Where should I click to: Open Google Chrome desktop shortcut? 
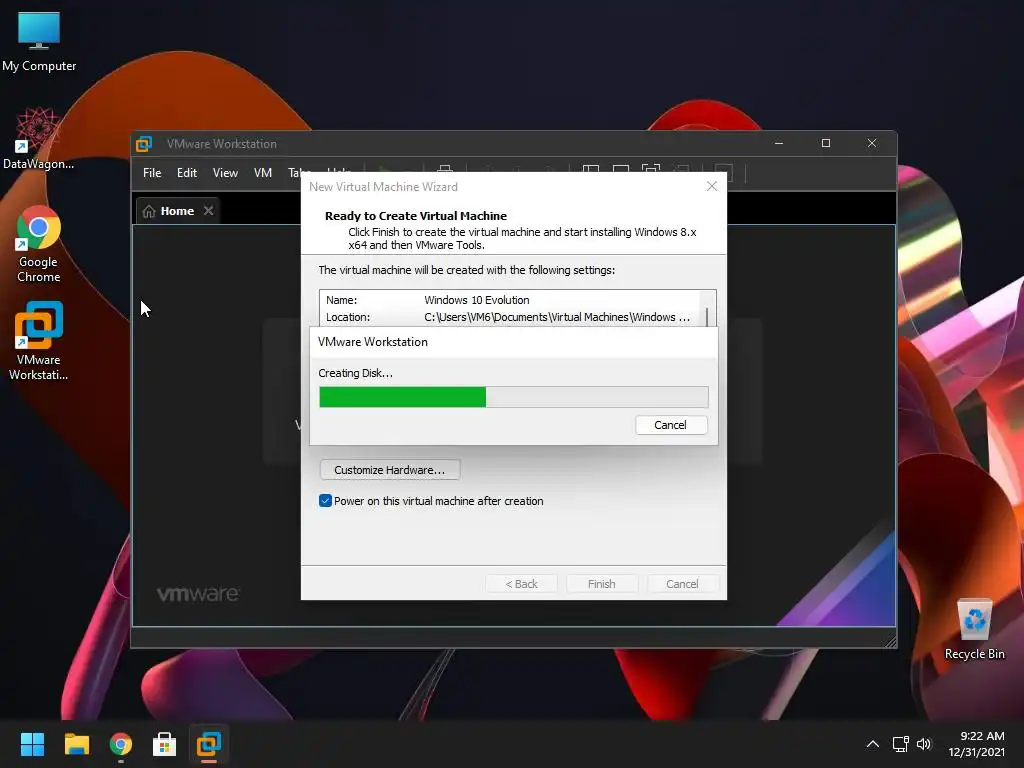(x=39, y=244)
